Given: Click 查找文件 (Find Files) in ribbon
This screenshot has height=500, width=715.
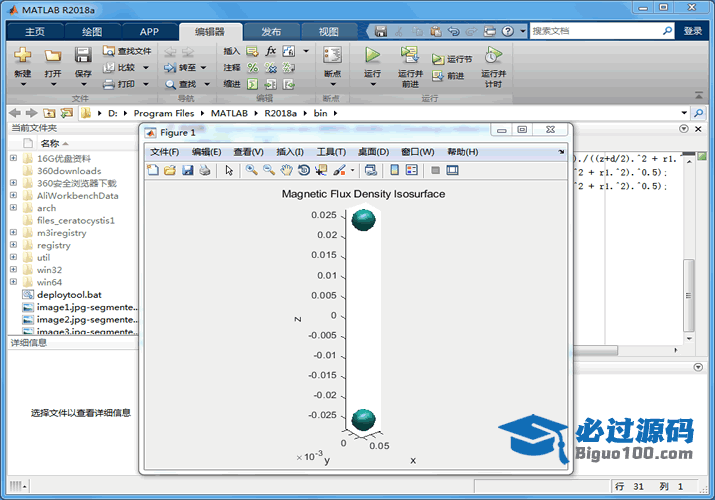Looking at the screenshot, I should coord(127,51).
